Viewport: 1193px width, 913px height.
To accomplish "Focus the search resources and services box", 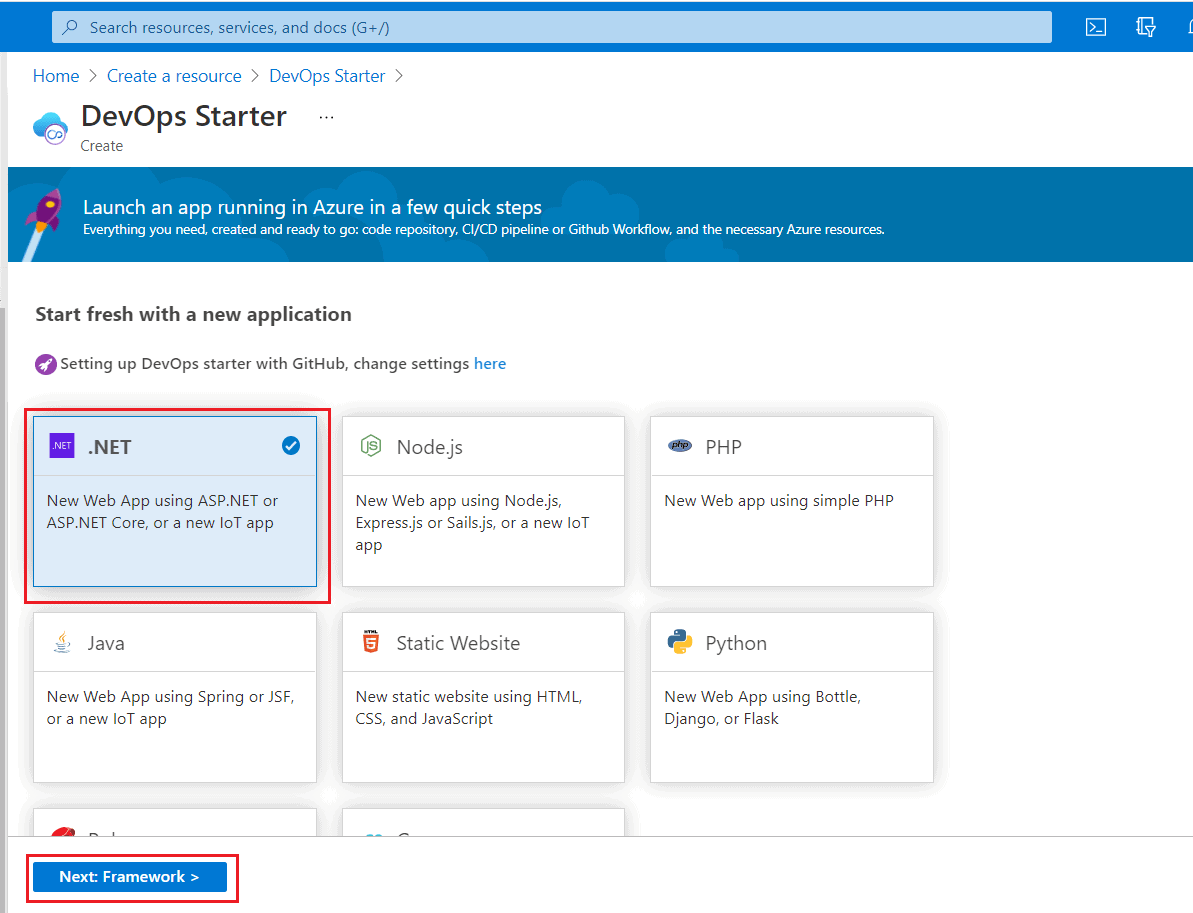I will pos(550,27).
